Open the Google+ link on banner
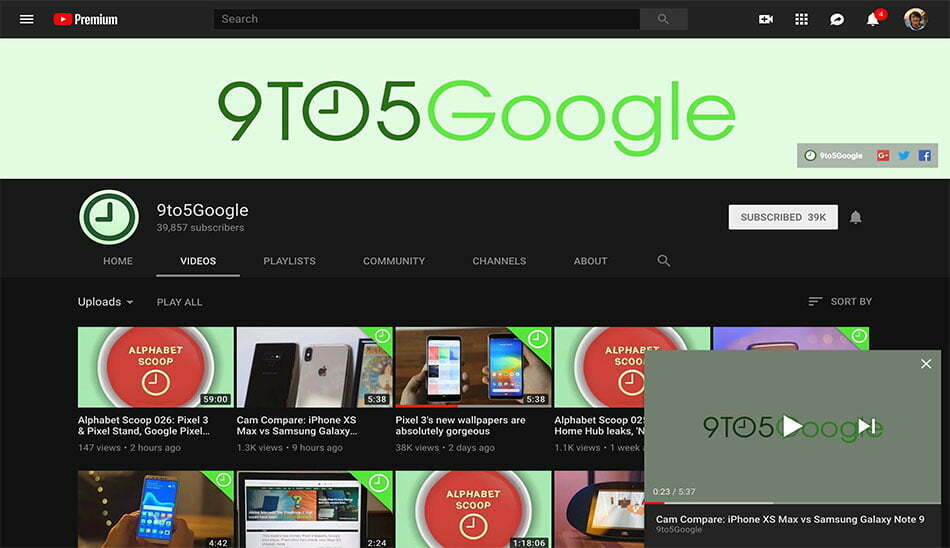Image resolution: width=950 pixels, height=548 pixels. point(883,156)
